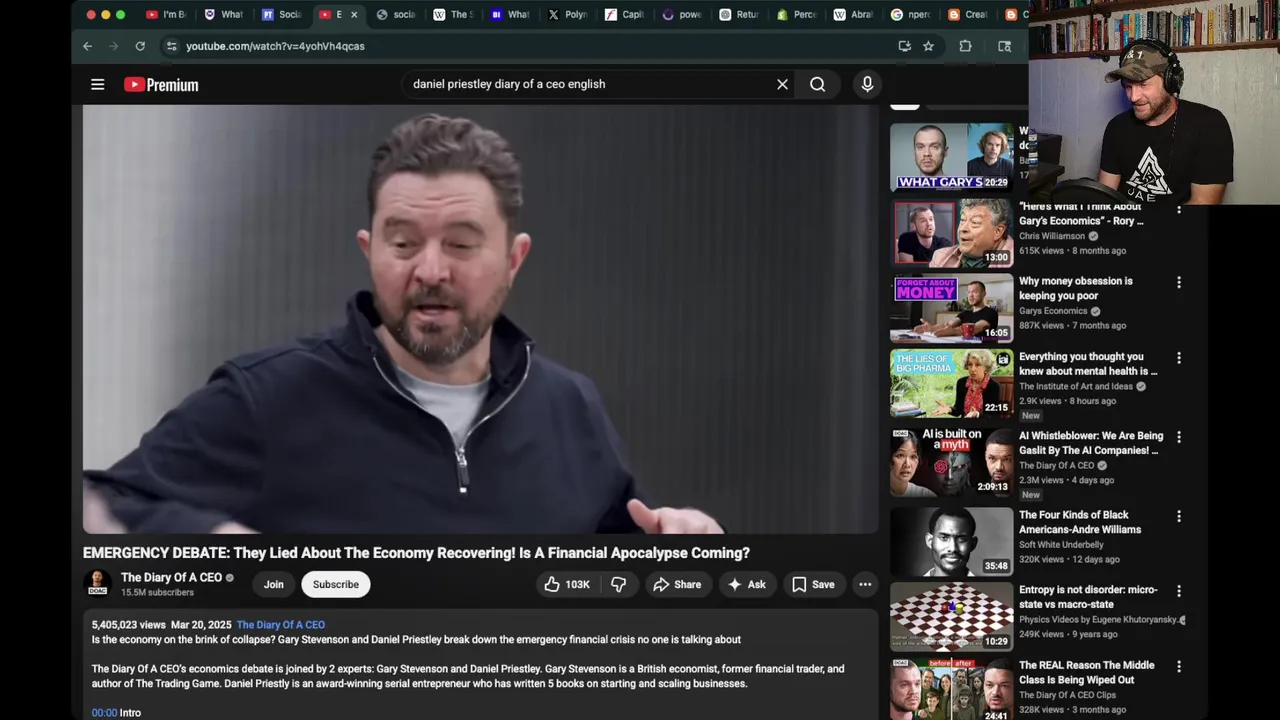The height and width of the screenshot is (720, 1280).
Task: Open more actions ellipsis under the video
Action: [865, 584]
